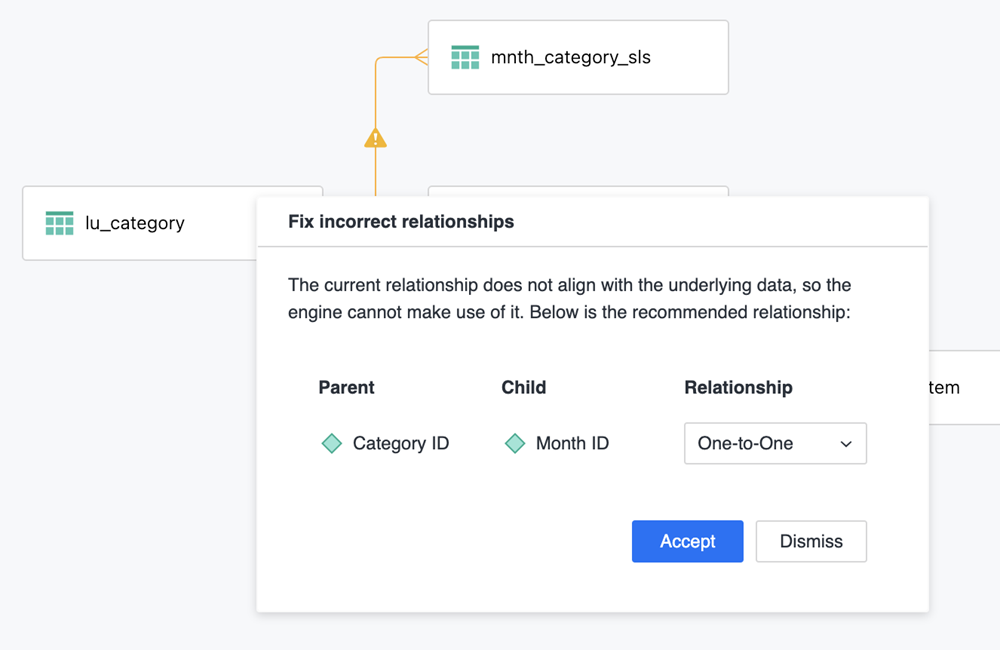Screen dimensions: 1000x650
Task: Click the Category ID diamond attribute icon
Action: pos(332,443)
